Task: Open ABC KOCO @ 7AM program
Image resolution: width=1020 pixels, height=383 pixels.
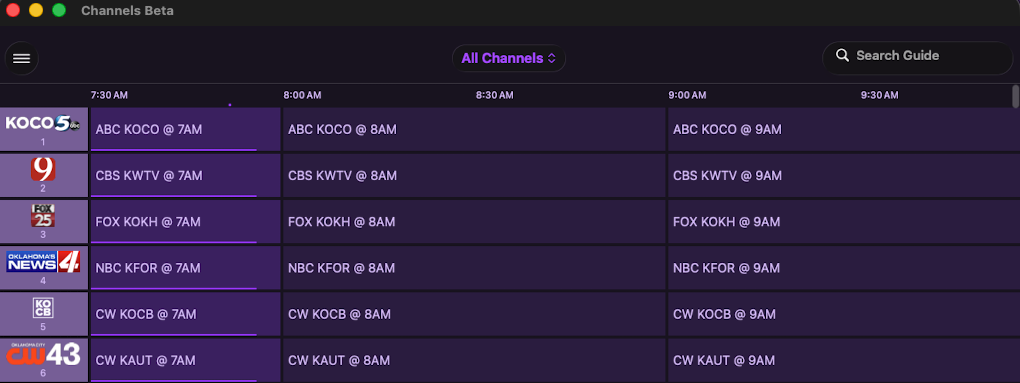Action: pos(185,129)
